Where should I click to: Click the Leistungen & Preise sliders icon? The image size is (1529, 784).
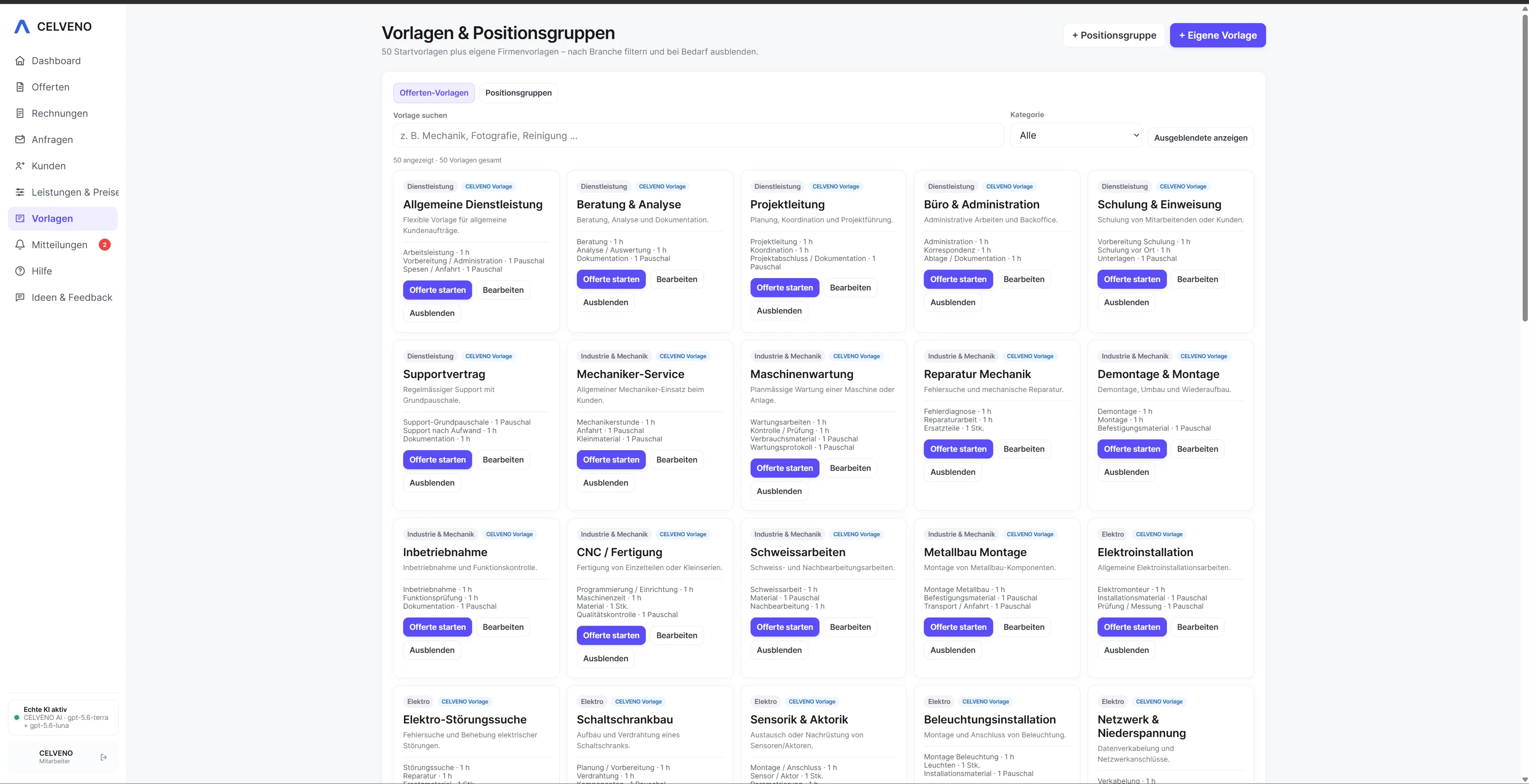tap(20, 192)
